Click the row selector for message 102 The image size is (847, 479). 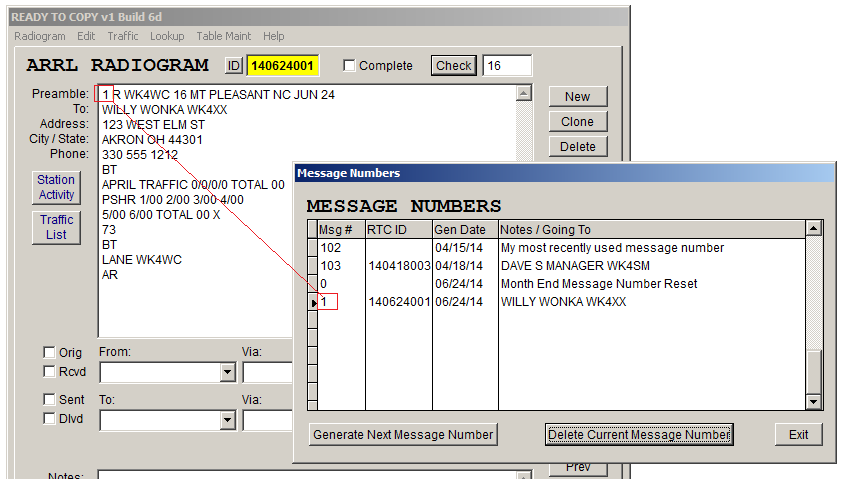coord(313,248)
